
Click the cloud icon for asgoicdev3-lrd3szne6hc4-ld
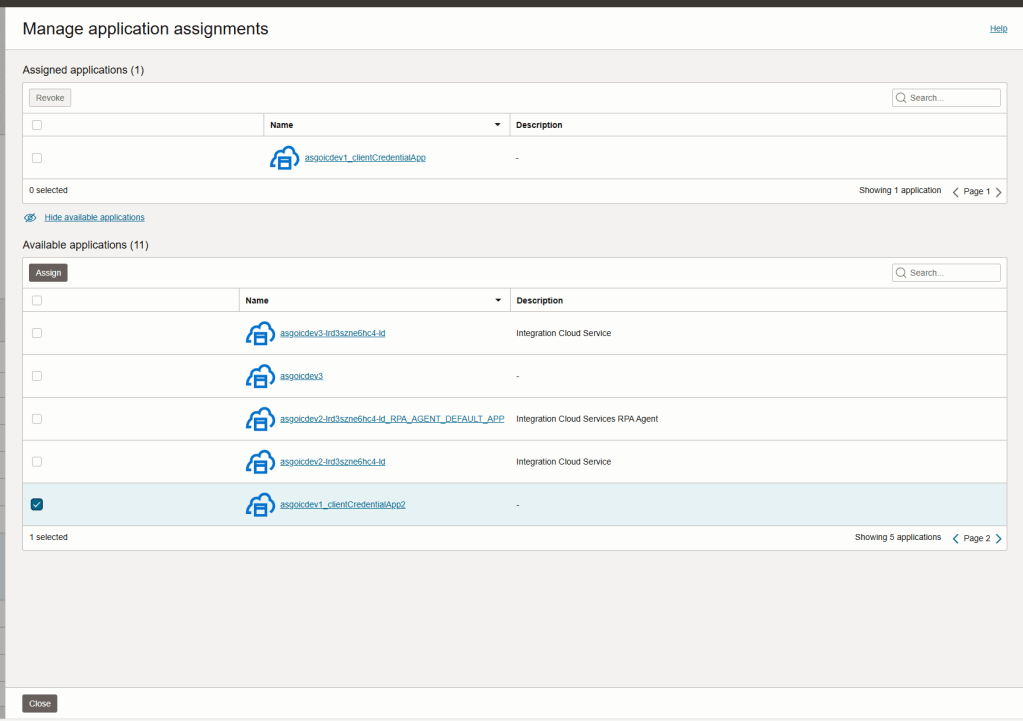260,333
